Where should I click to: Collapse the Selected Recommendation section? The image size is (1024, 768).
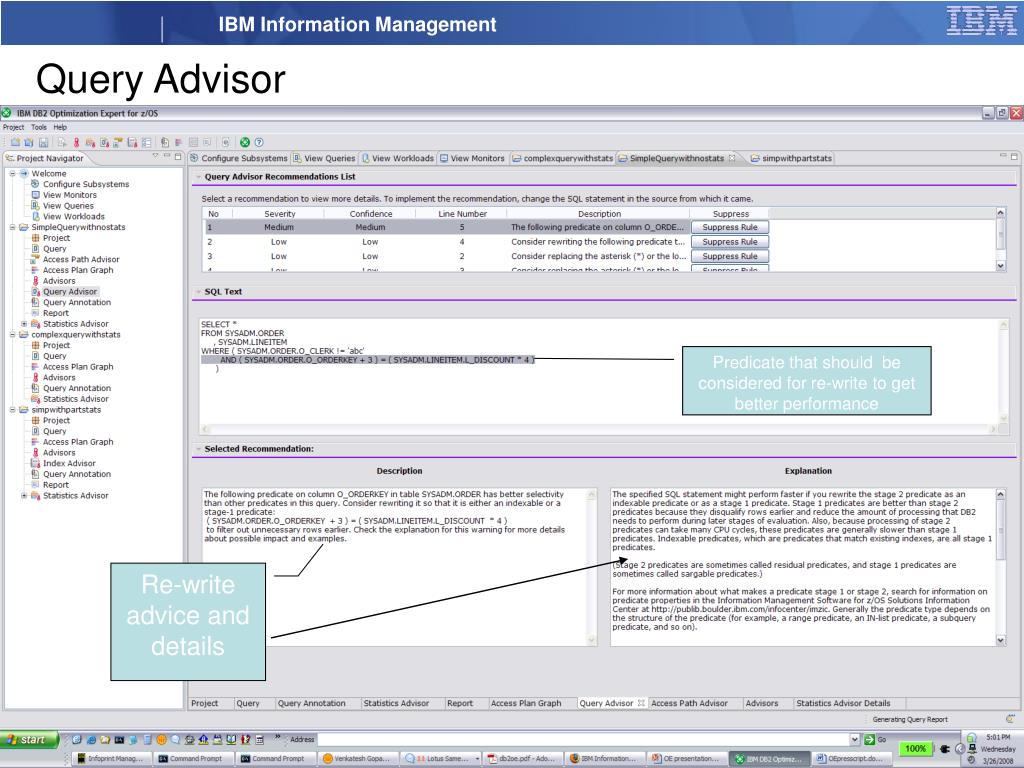pos(199,449)
